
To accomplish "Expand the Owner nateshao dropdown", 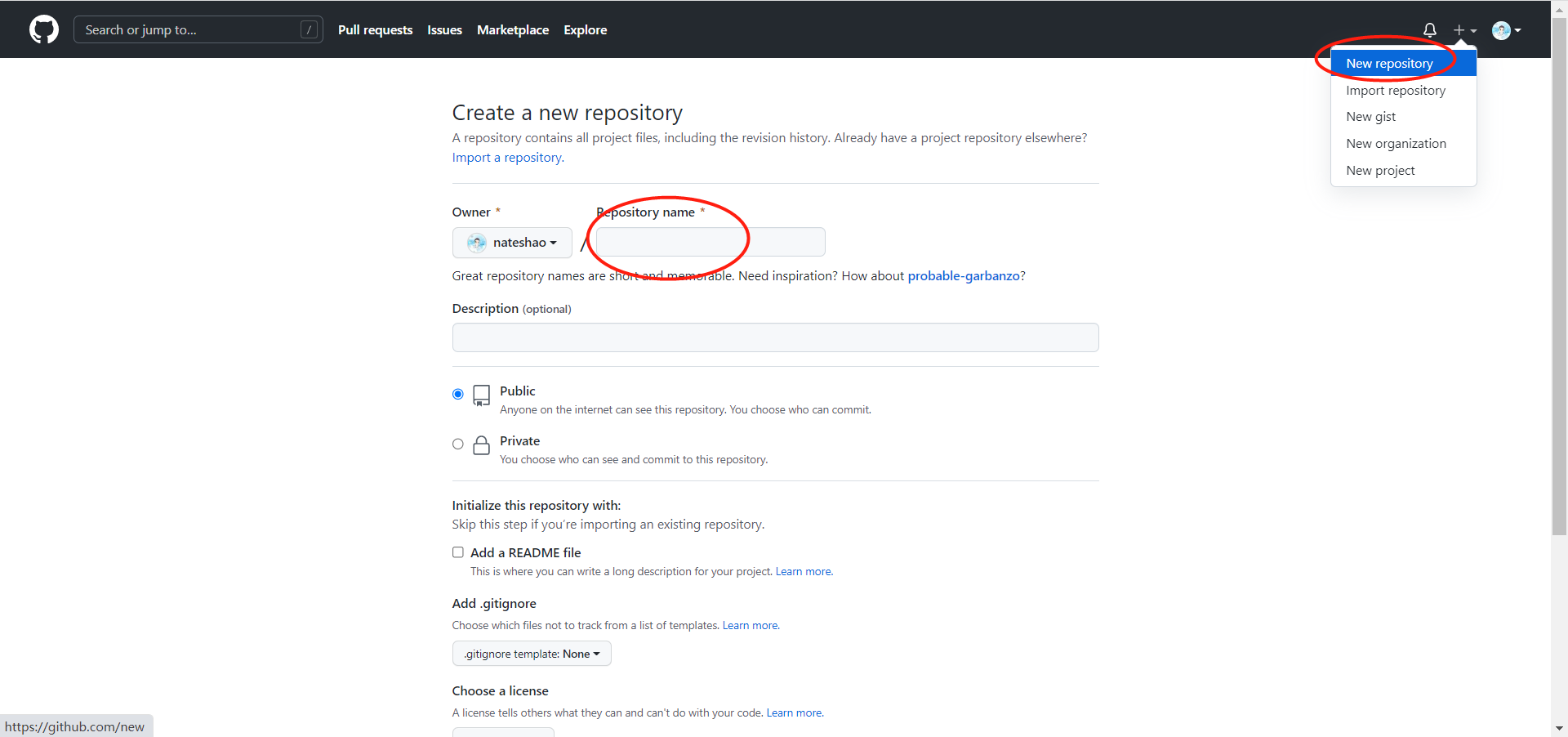I will [512, 243].
